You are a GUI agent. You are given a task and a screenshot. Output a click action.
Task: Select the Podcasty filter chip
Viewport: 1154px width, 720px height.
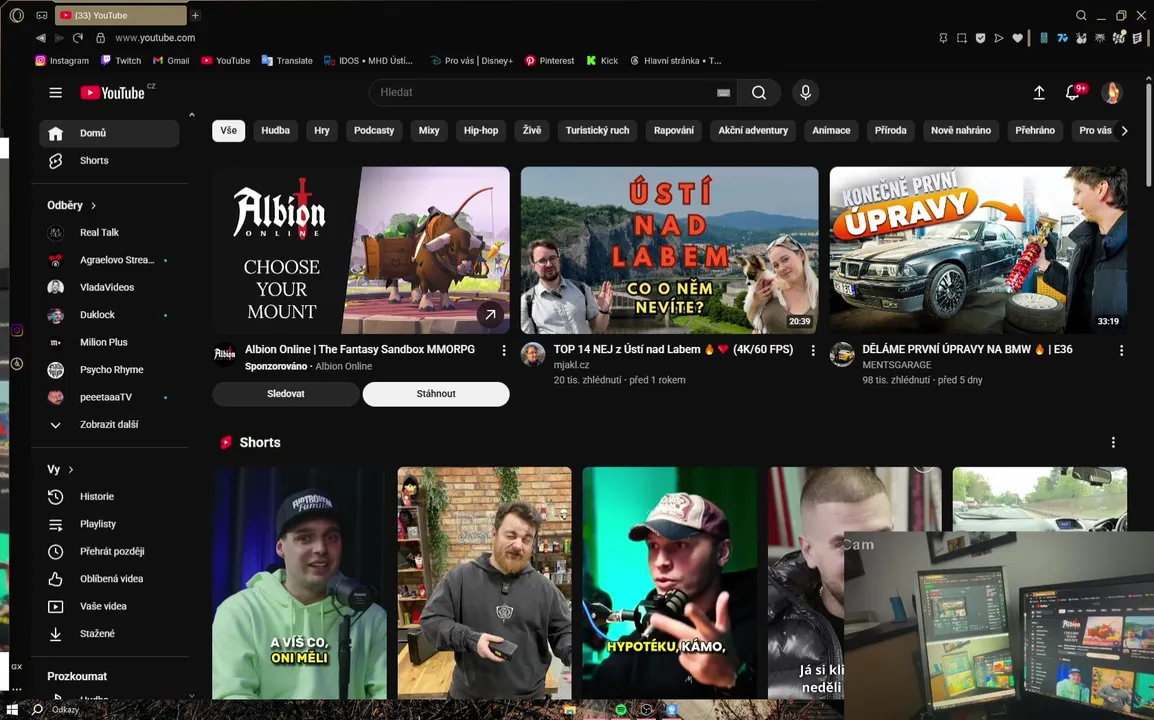(374, 130)
